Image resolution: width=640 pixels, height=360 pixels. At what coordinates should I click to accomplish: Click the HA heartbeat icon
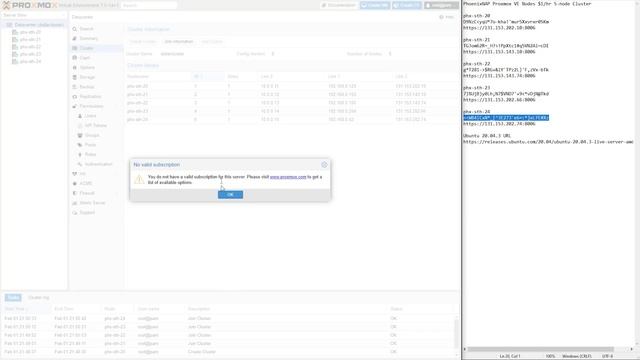[x=75, y=174]
